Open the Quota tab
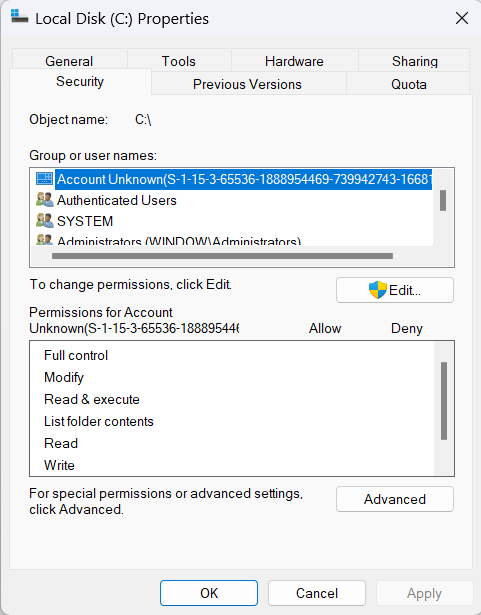 [408, 84]
